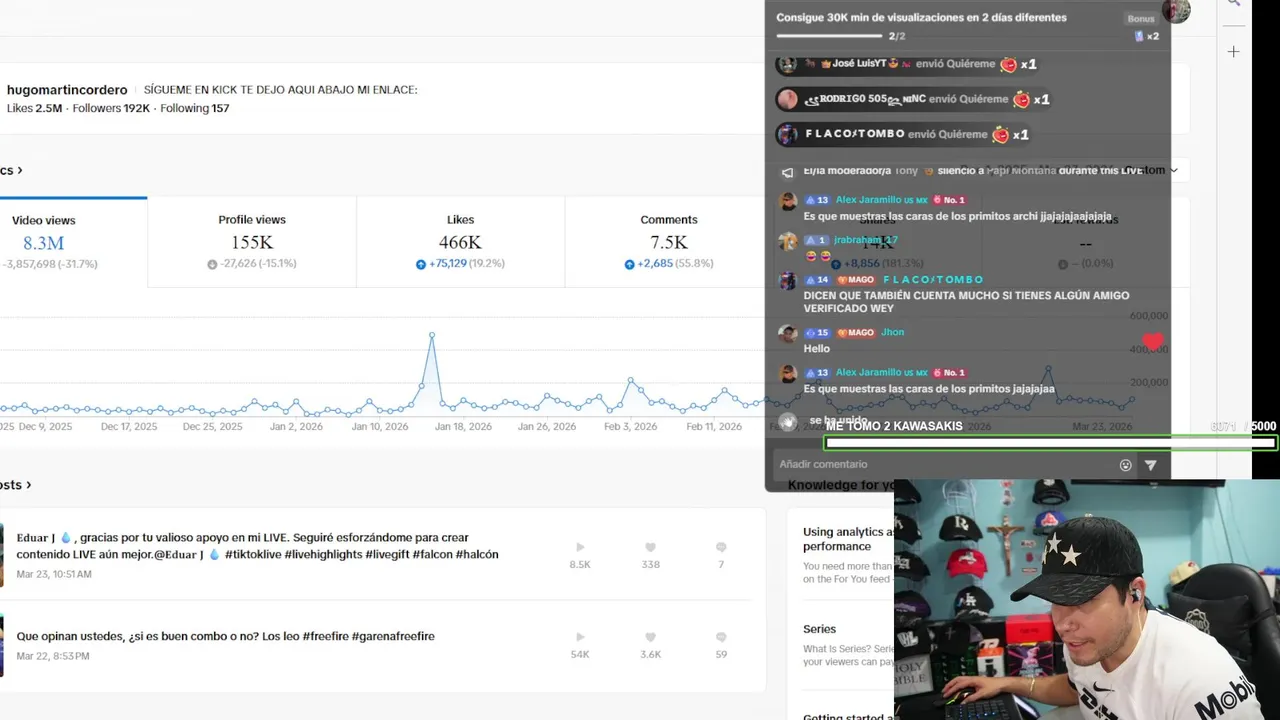The height and width of the screenshot is (720, 1280).
Task: Click the 'Likes 2.5M' profile stat
Action: tap(34, 108)
